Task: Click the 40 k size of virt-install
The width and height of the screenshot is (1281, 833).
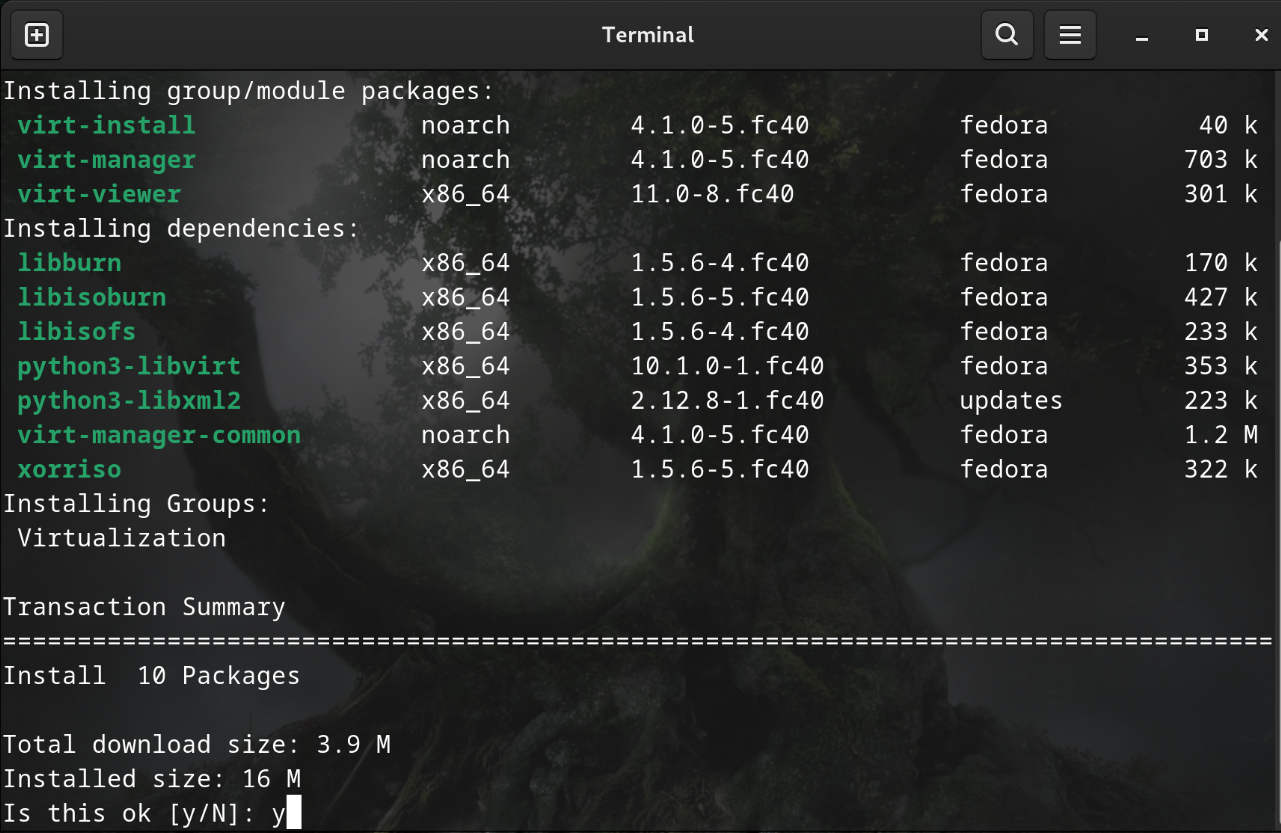Action: click(1228, 125)
